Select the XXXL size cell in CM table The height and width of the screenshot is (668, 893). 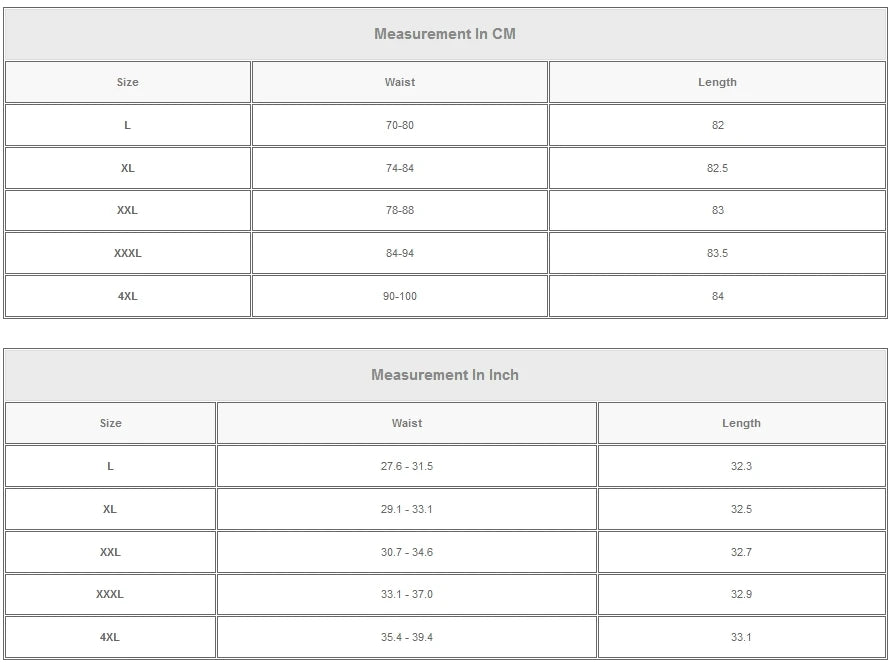click(x=128, y=253)
